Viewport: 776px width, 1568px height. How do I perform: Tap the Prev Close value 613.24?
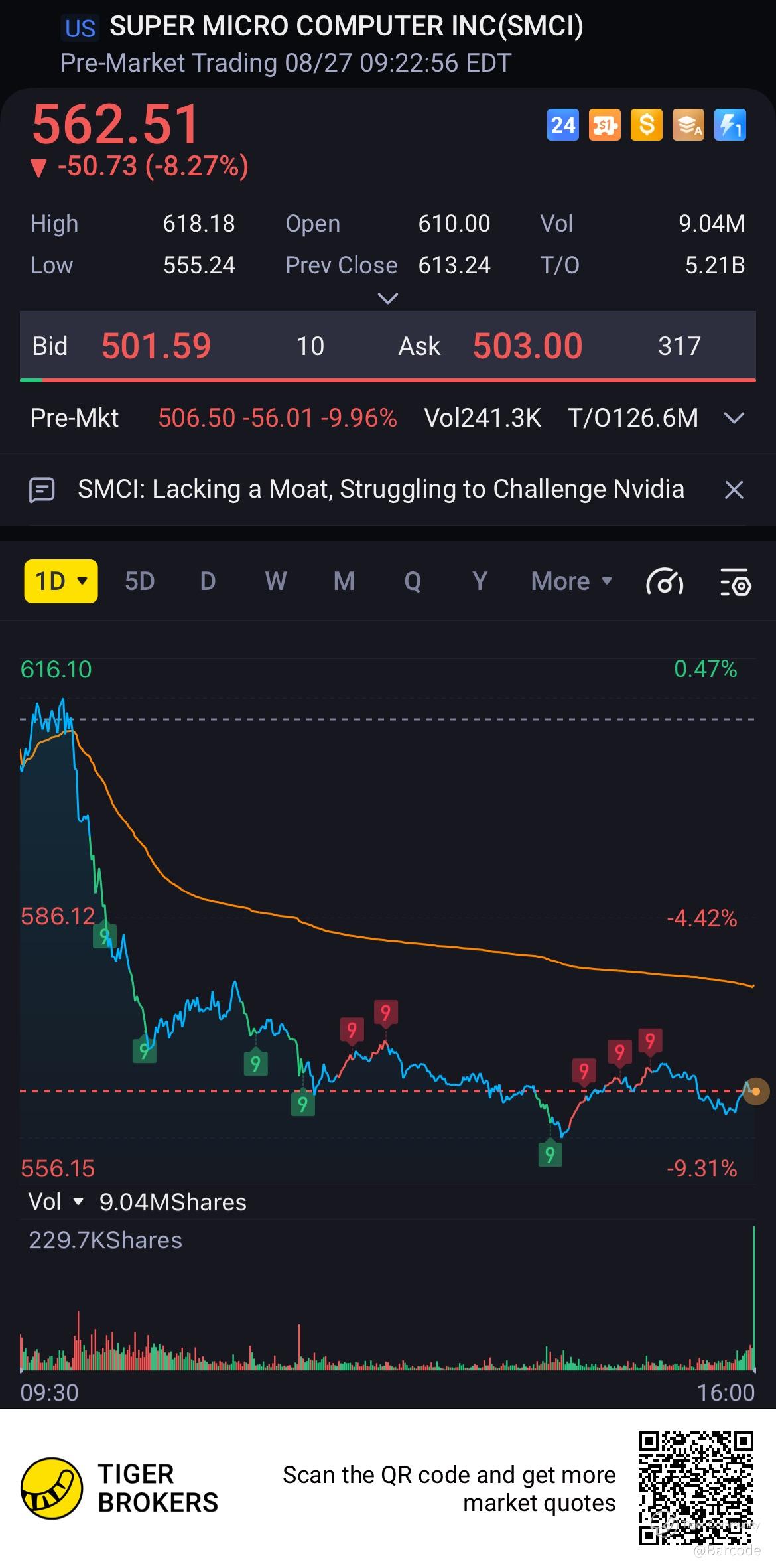click(454, 265)
